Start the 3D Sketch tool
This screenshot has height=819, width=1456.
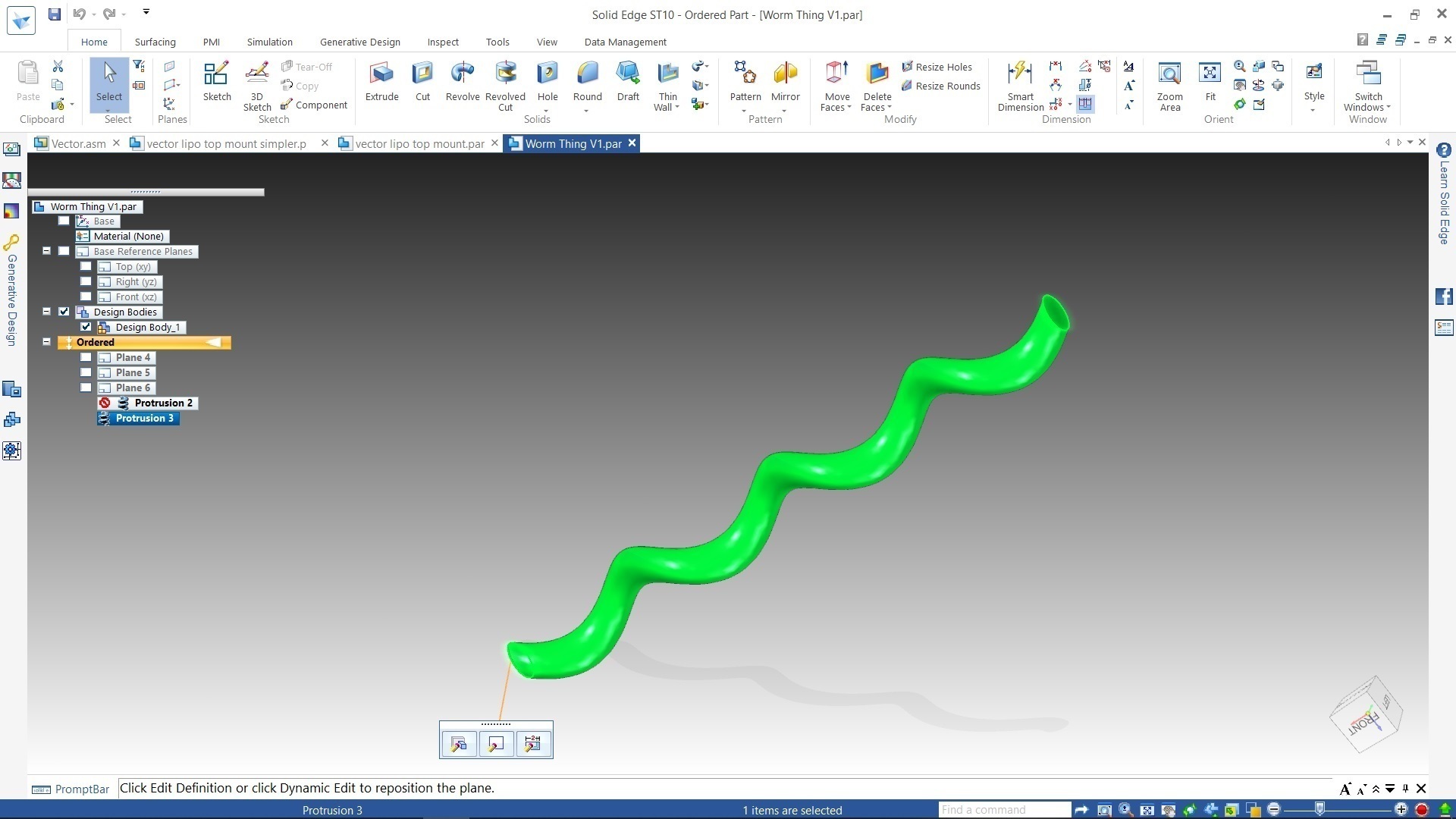coord(257,86)
